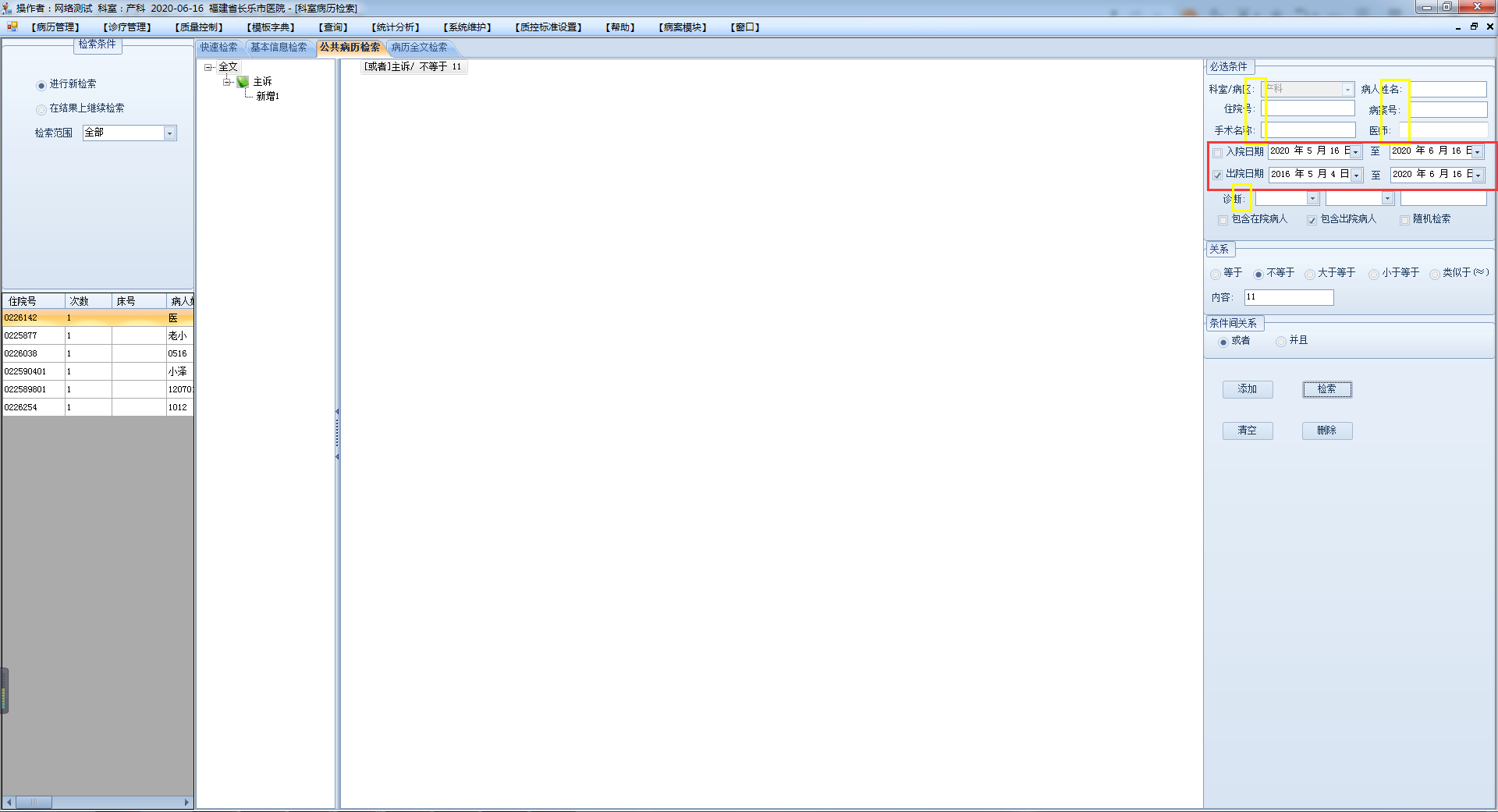Open the second 诊断 dropdown
Viewport: 1498px width, 812px height.
(x=1387, y=199)
